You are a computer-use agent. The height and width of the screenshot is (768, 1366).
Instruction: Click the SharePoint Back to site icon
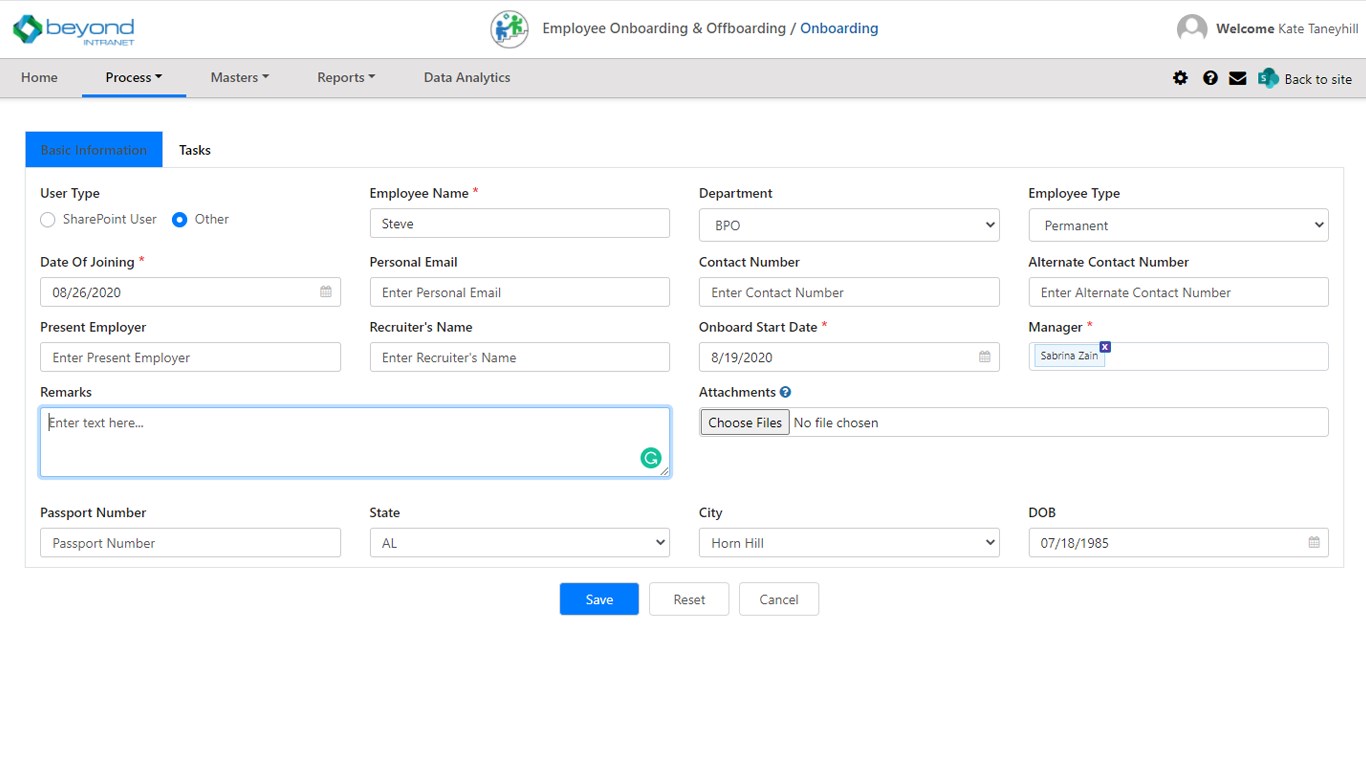point(1268,78)
